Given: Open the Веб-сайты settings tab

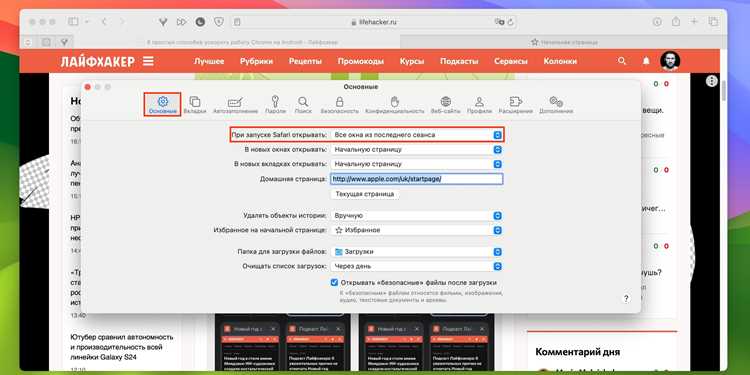Looking at the screenshot, I should coord(445,105).
